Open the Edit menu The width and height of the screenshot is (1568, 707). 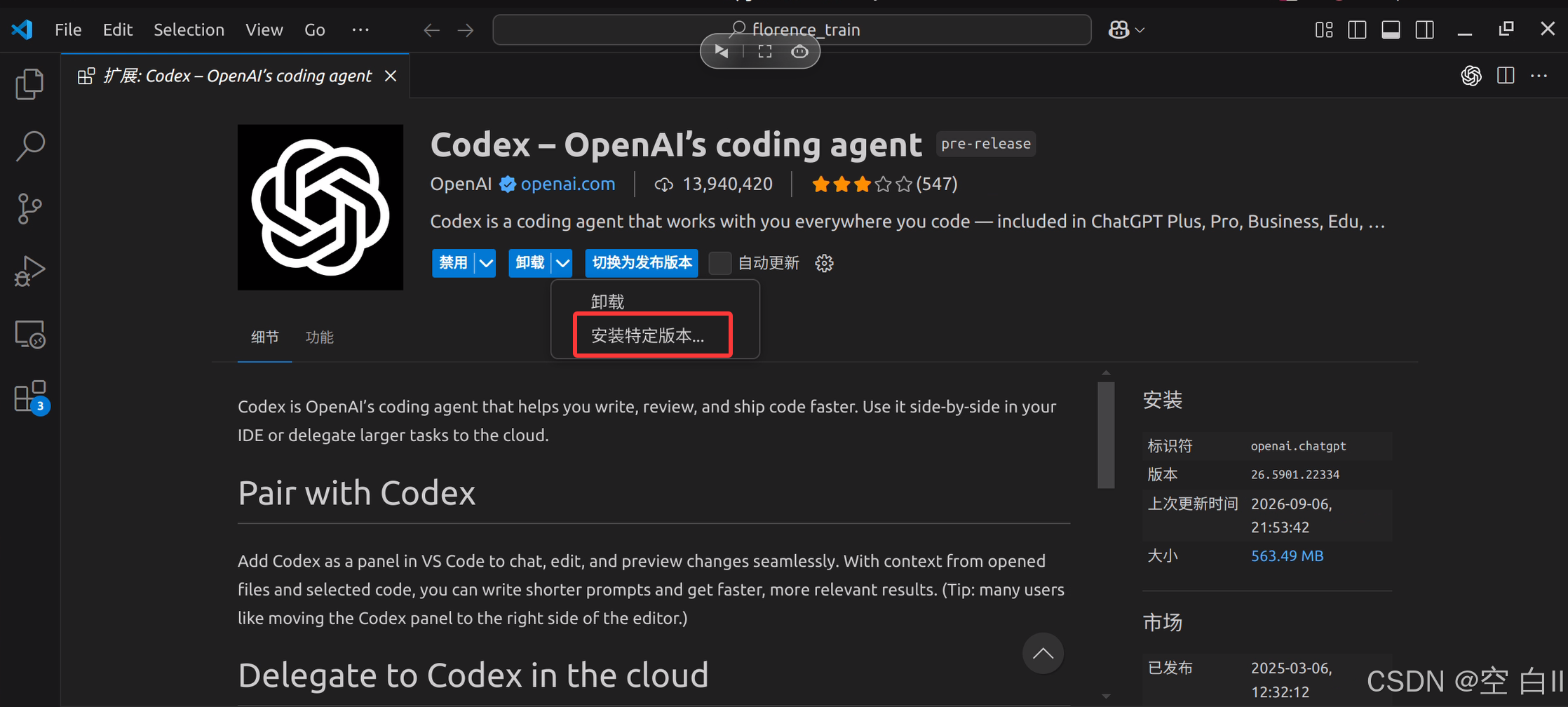coord(118,29)
